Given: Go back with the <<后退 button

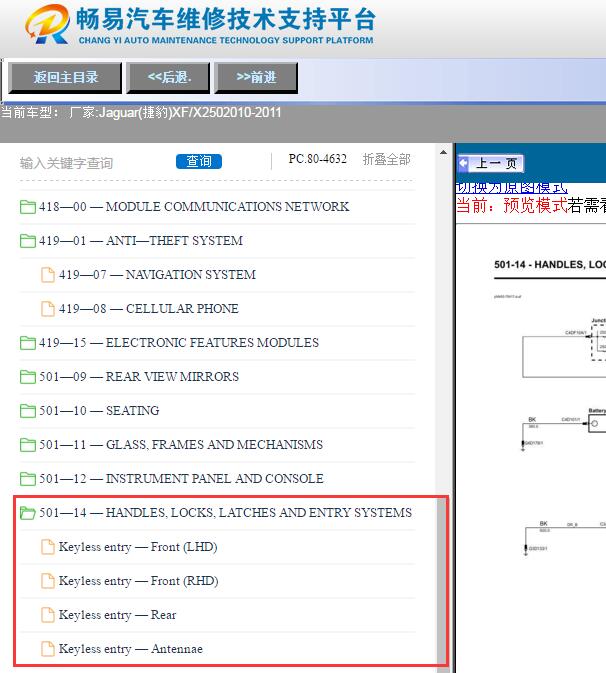Looking at the screenshot, I should coord(168,78).
